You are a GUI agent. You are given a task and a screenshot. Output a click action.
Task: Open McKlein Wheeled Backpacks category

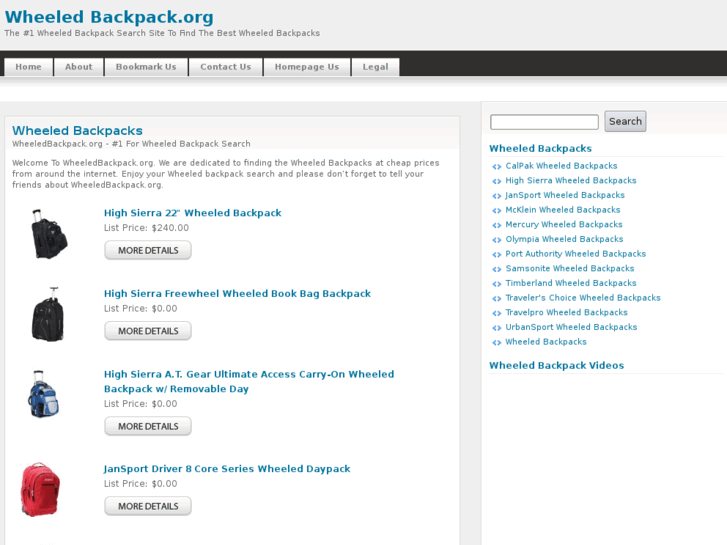click(x=562, y=210)
